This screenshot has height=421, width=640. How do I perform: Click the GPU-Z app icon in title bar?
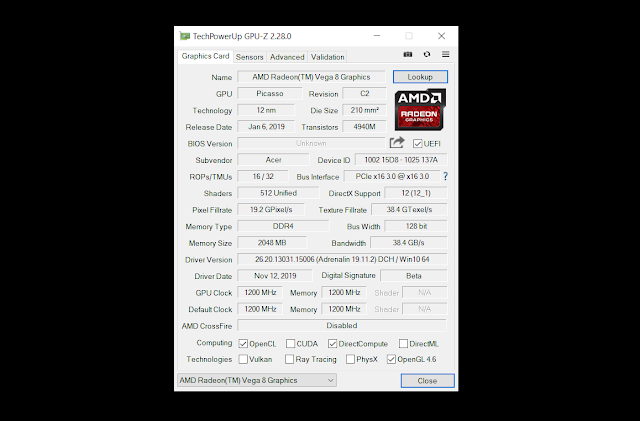(x=185, y=36)
